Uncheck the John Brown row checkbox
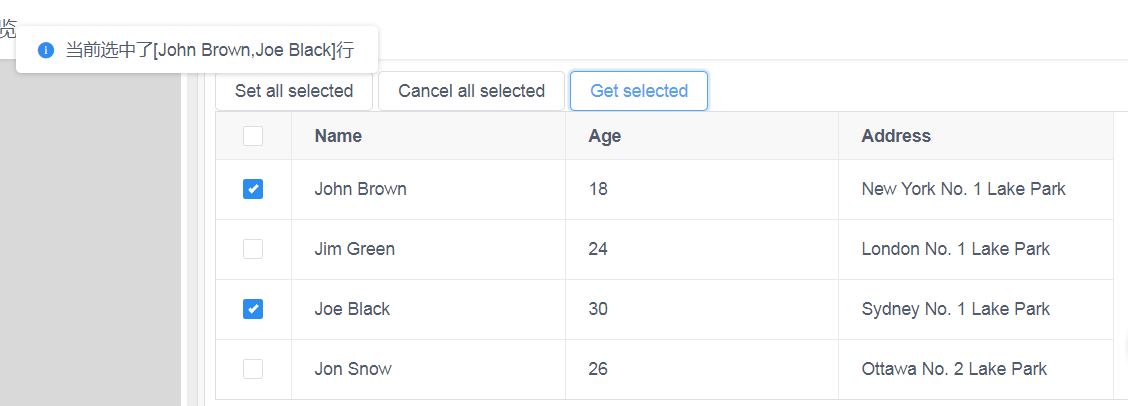This screenshot has width=1128, height=406. pos(253,189)
